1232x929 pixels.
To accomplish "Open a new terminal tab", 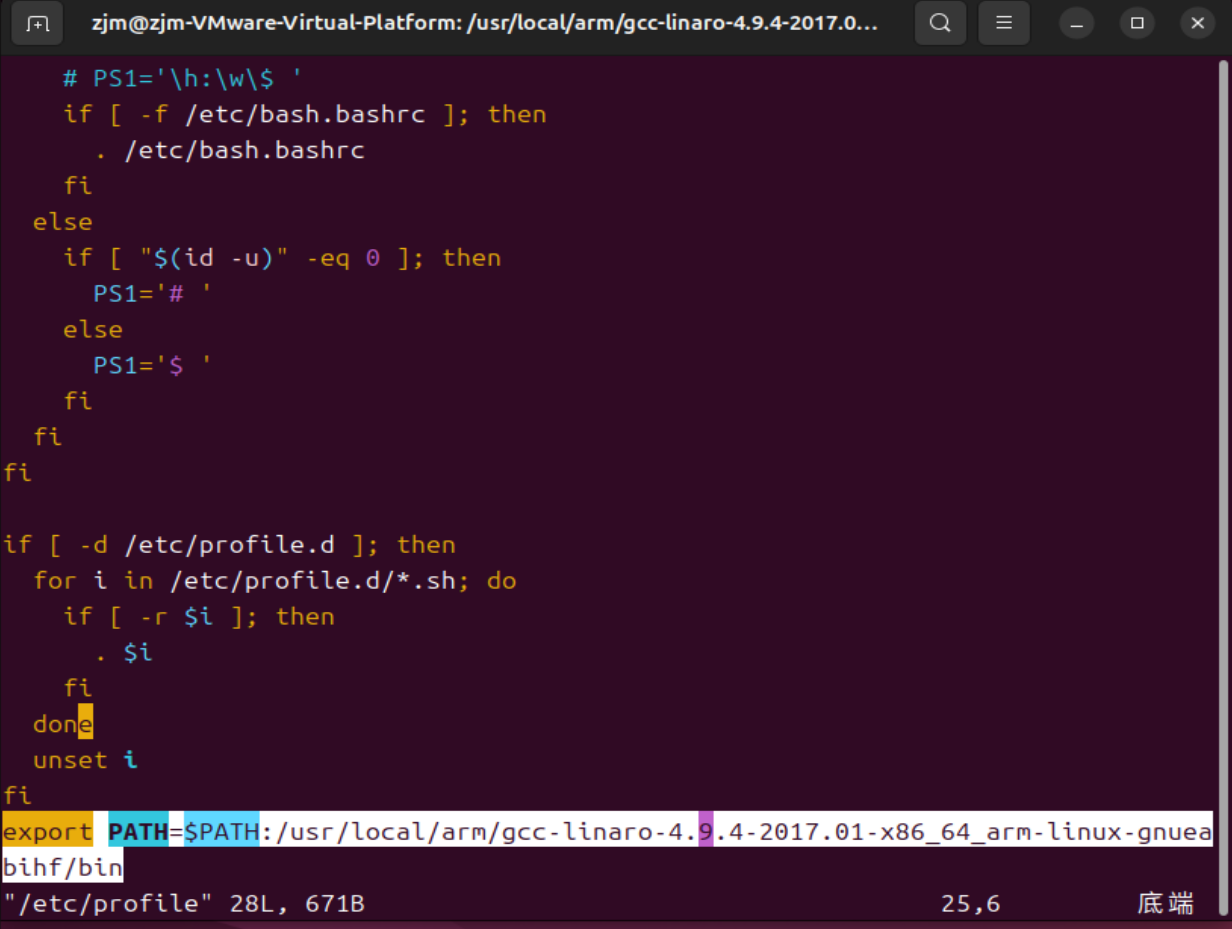I will pos(37,22).
